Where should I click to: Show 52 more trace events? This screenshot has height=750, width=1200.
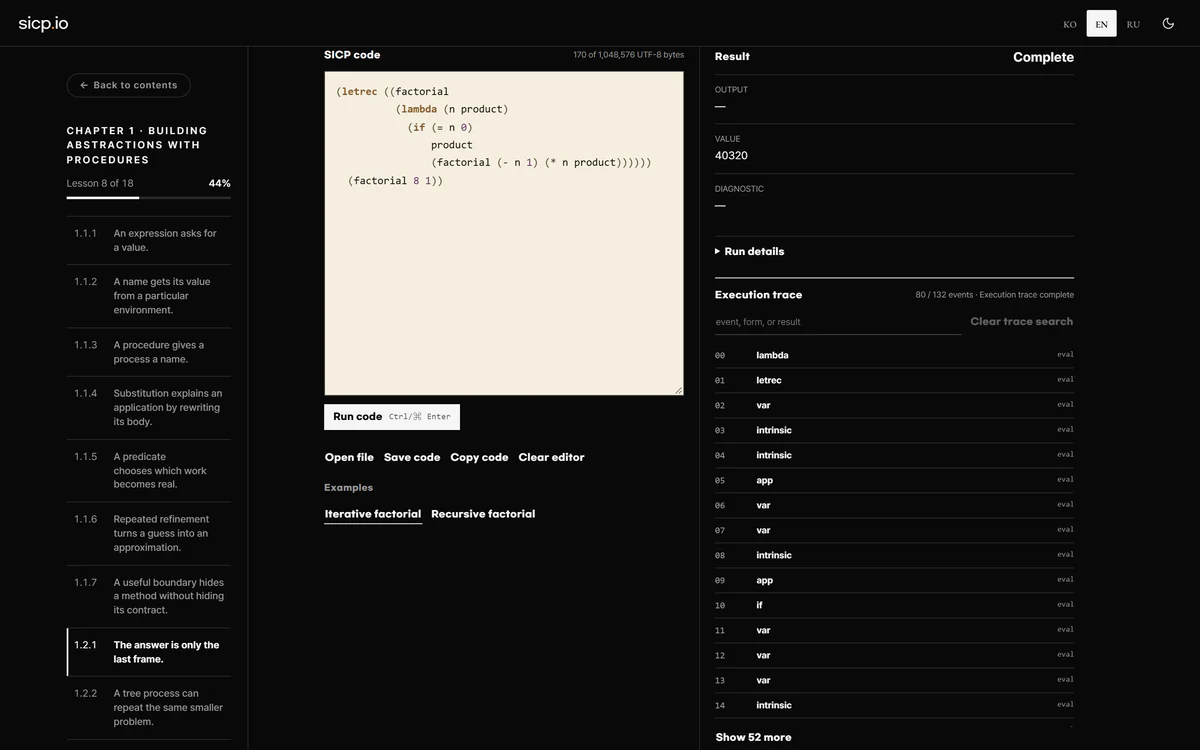[x=753, y=737]
